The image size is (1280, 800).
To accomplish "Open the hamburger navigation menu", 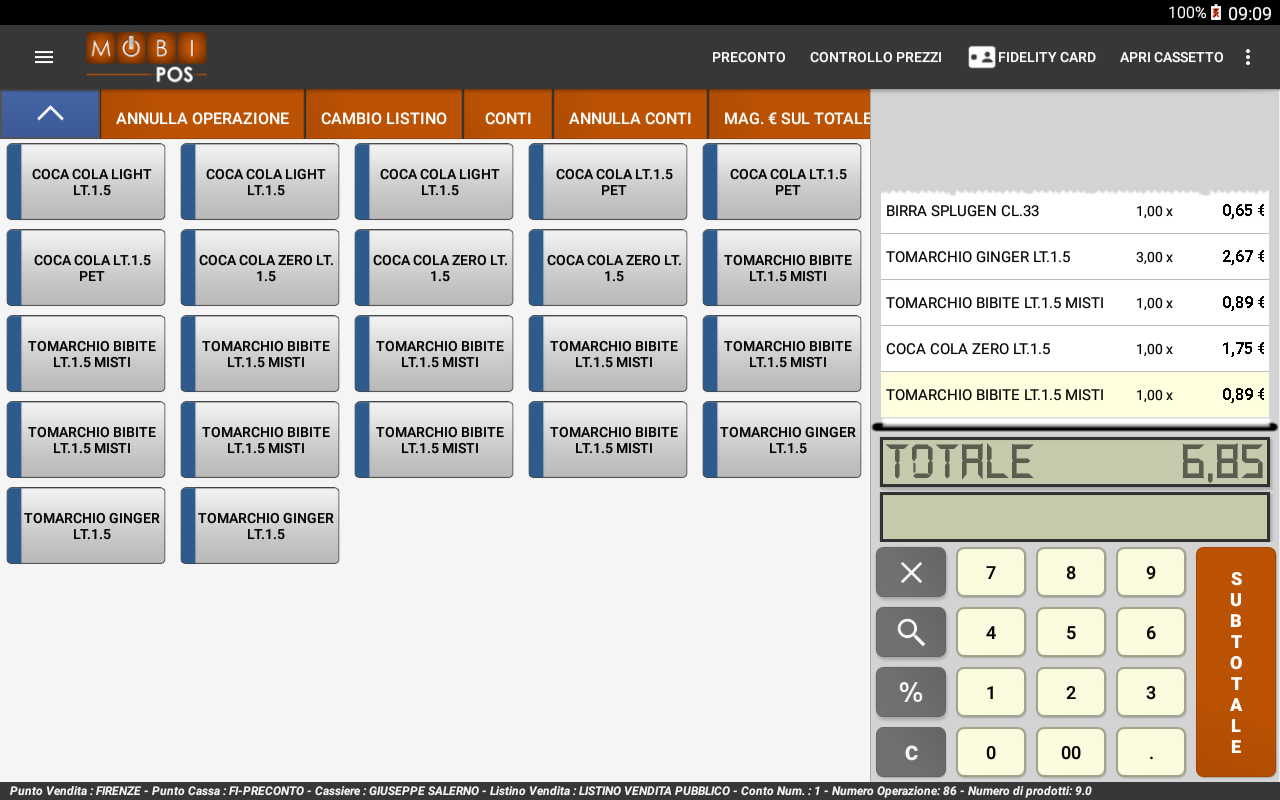I will tap(44, 57).
